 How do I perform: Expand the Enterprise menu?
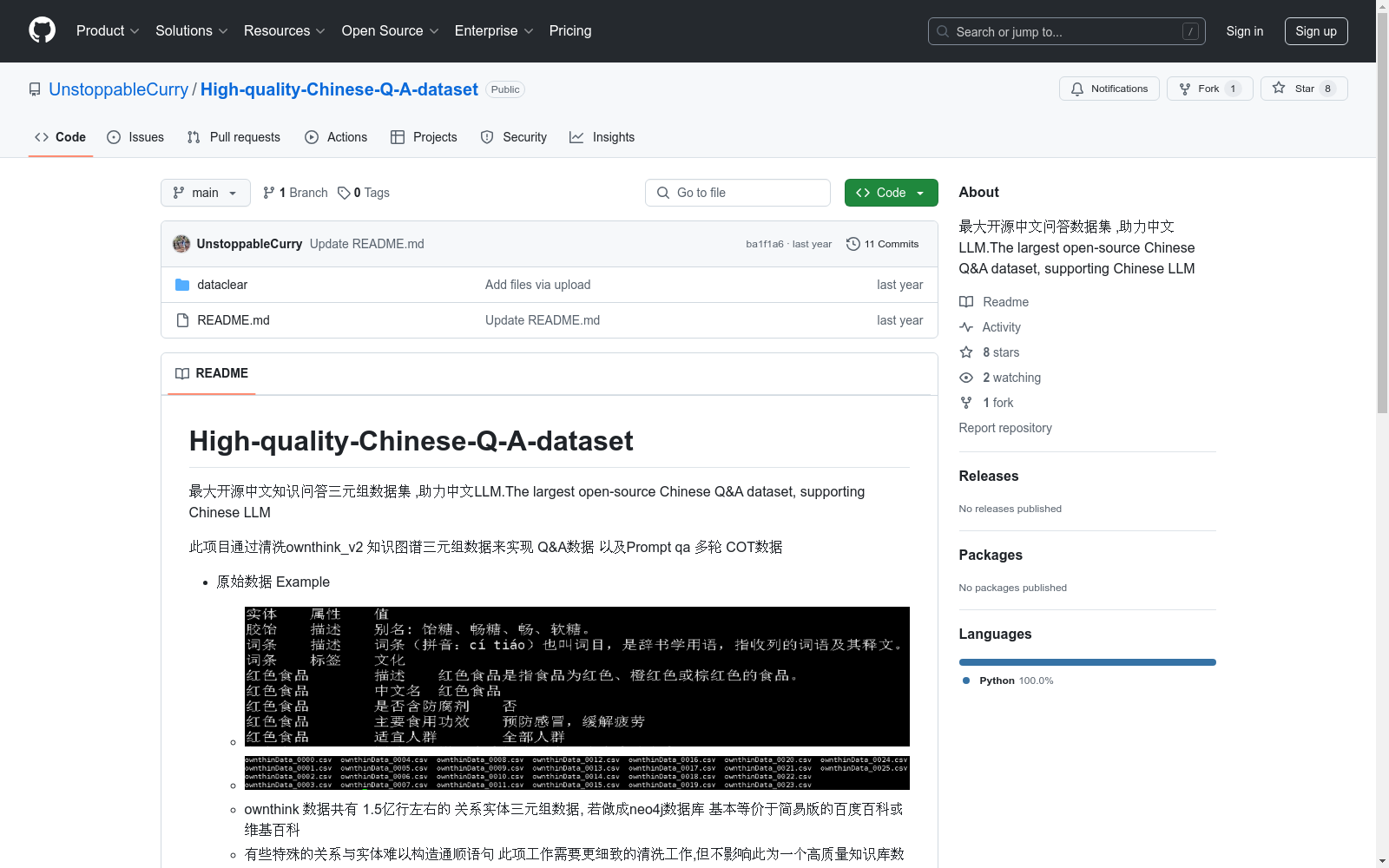(x=494, y=30)
